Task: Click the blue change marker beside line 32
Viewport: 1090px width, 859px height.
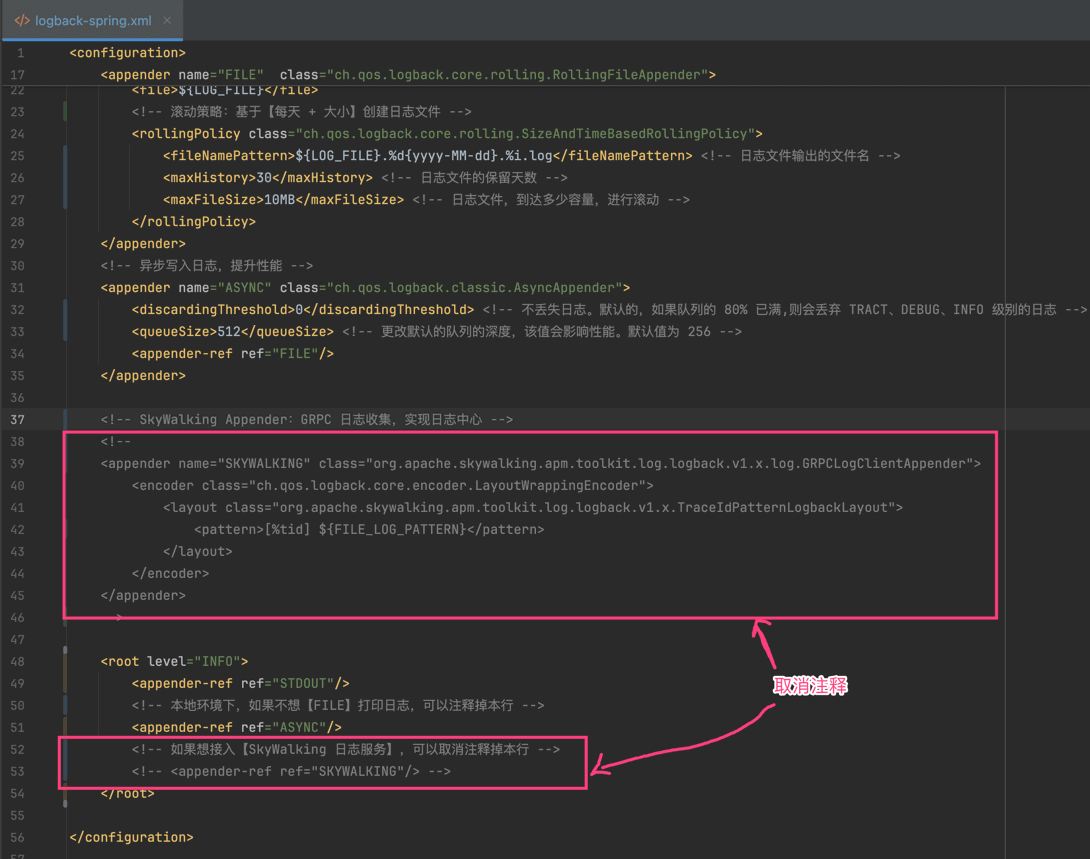Action: [65, 320]
